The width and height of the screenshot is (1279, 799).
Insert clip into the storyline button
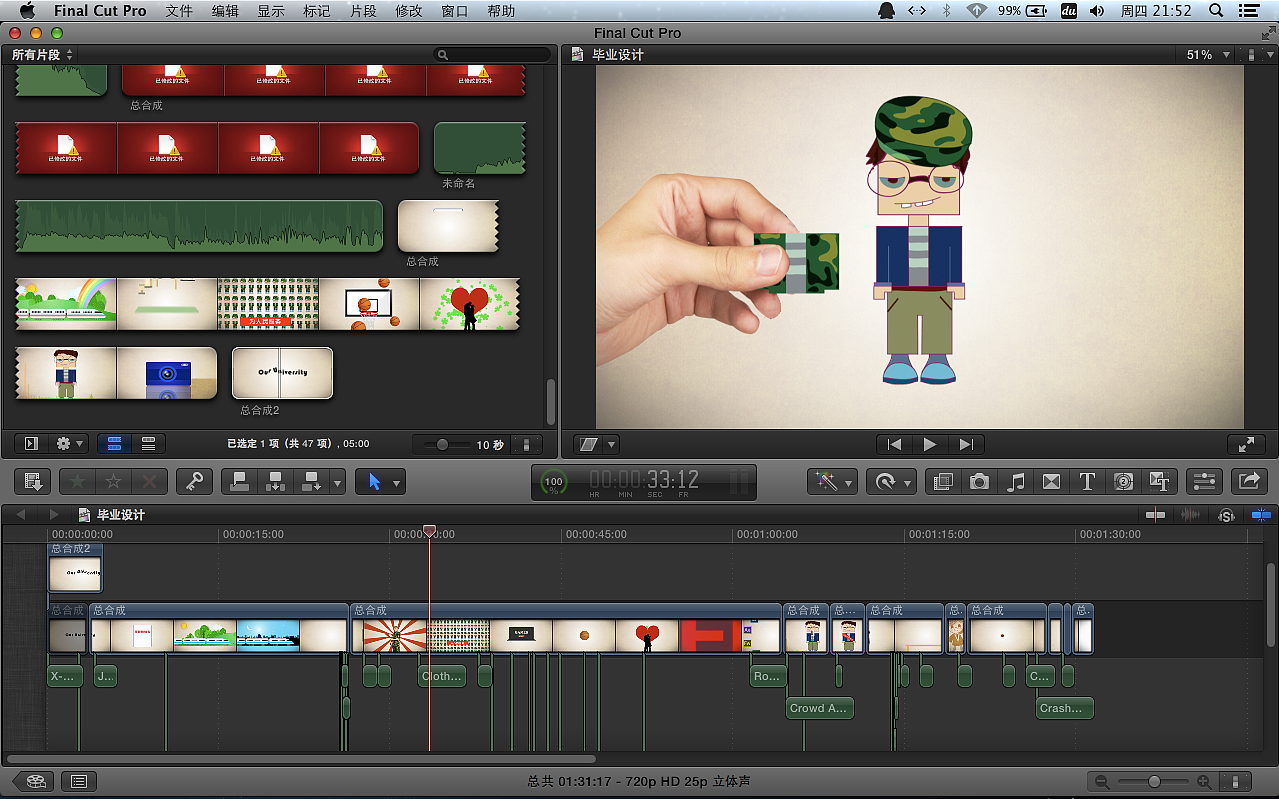(x=275, y=481)
